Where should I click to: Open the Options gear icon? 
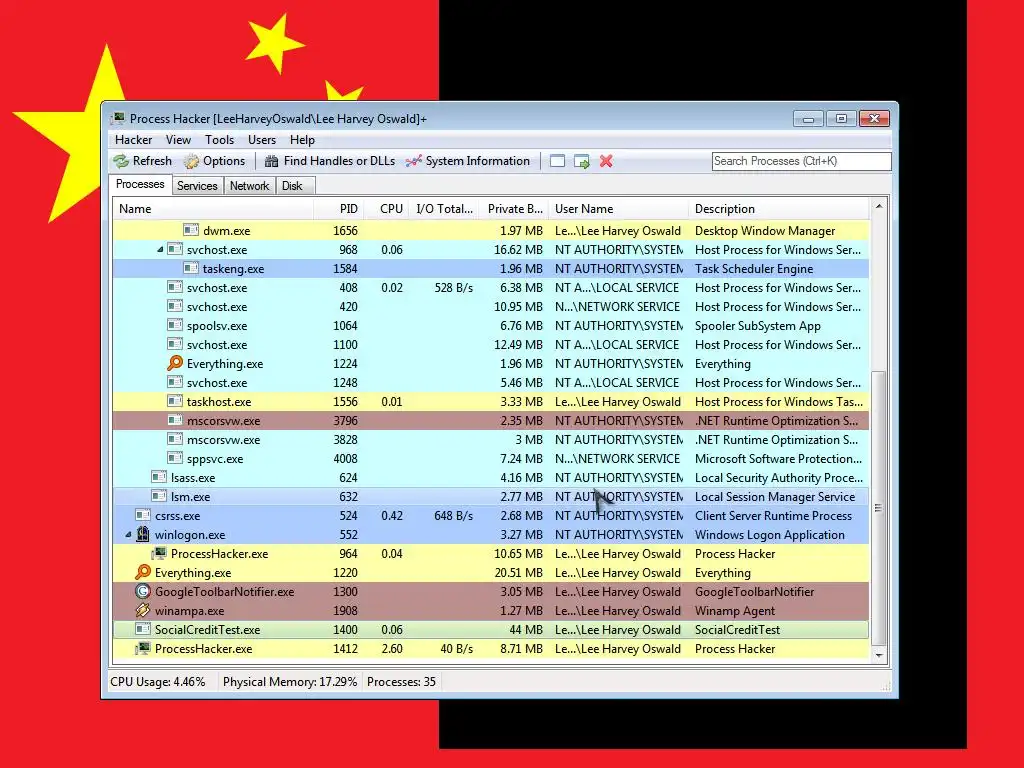coord(191,161)
